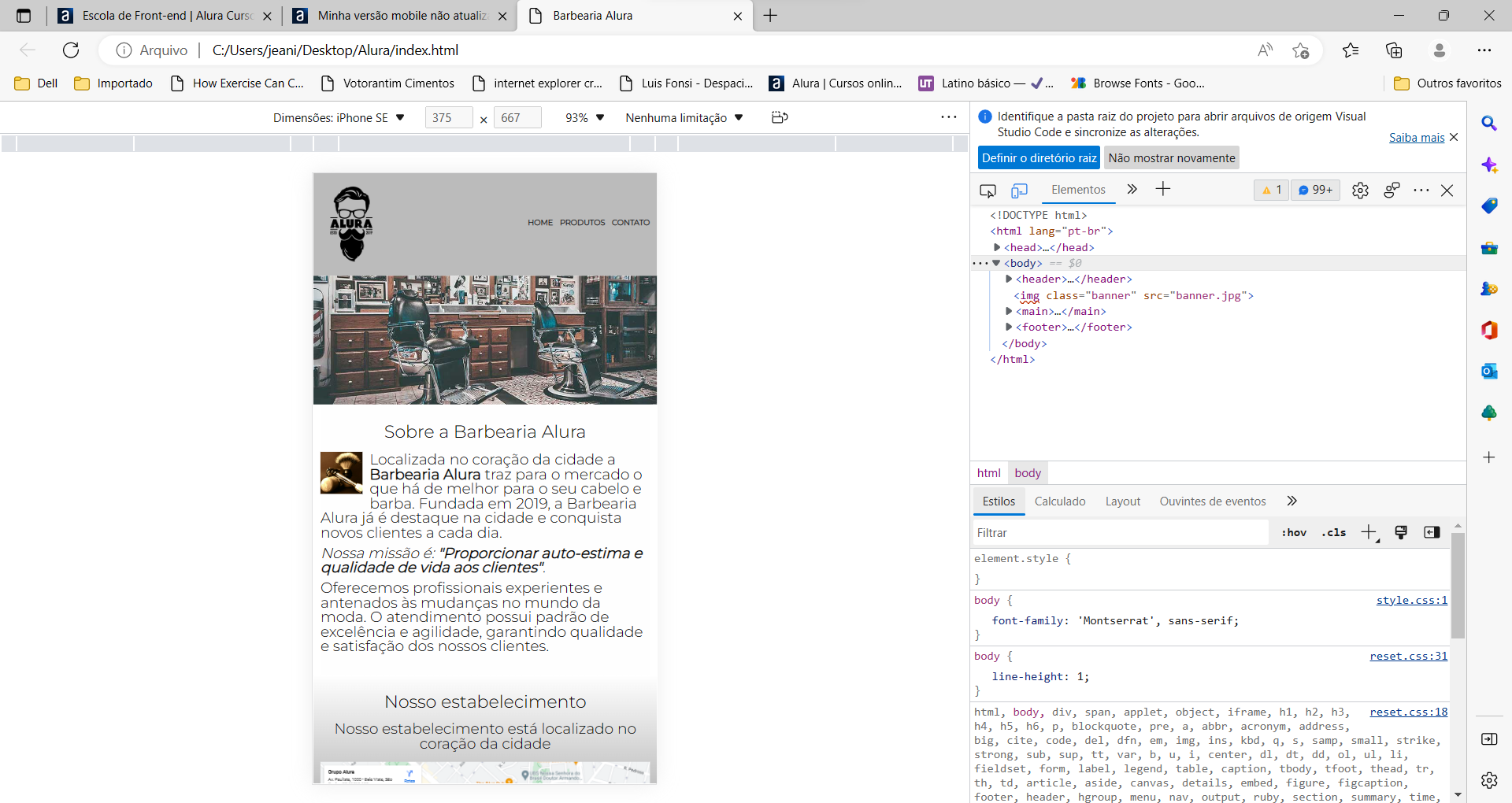Open the Collections icon in browser toolbar
The width and height of the screenshot is (1512, 803).
point(1394,50)
